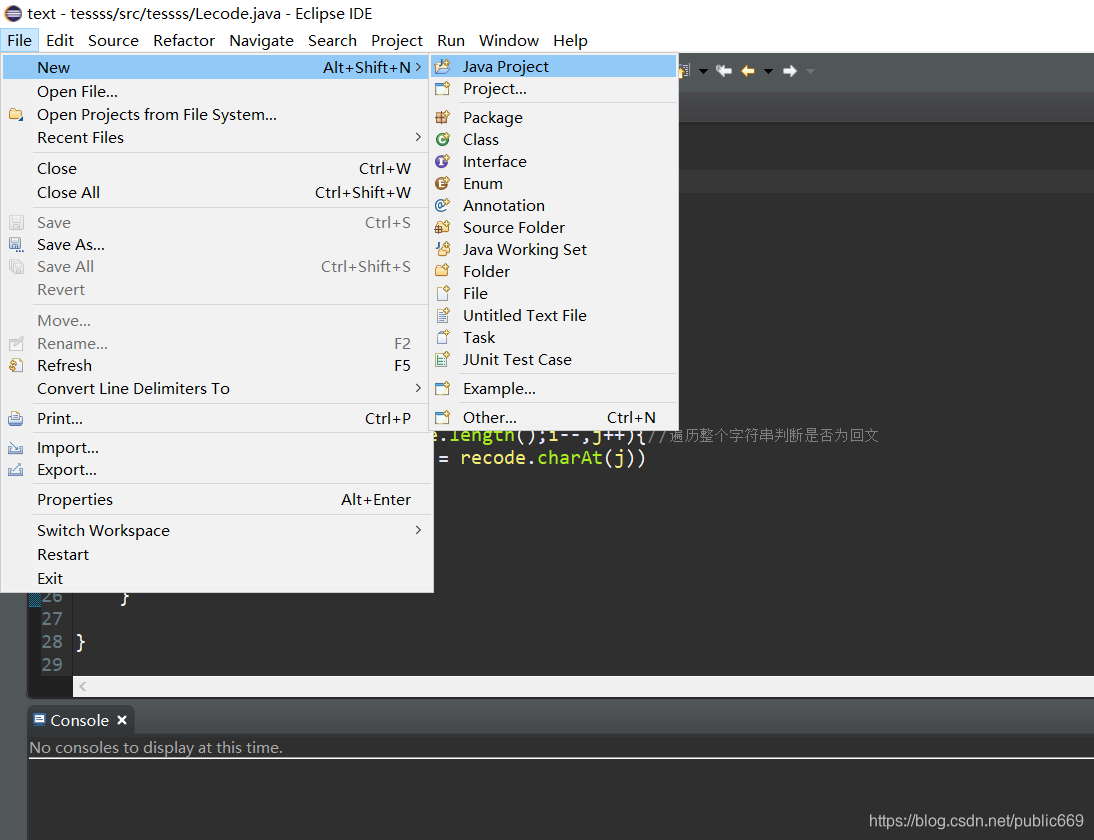Open the Run menu
The image size is (1094, 840).
451,40
